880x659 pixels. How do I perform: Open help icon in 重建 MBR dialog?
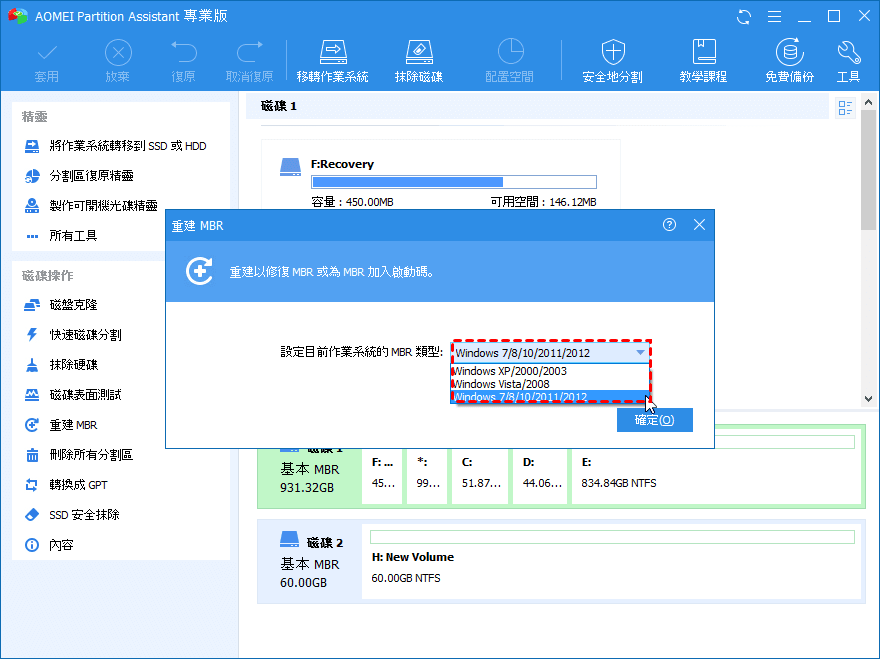pos(669,225)
